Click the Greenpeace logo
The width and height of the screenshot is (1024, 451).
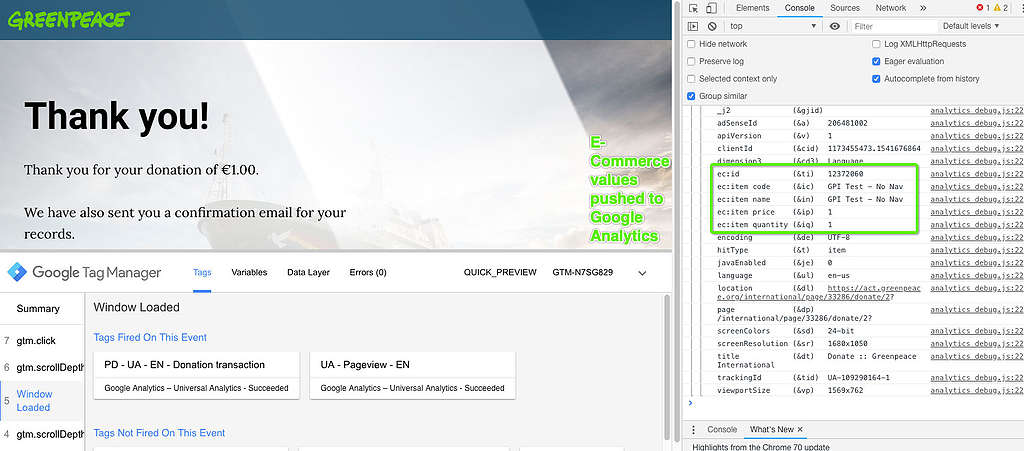(68, 18)
